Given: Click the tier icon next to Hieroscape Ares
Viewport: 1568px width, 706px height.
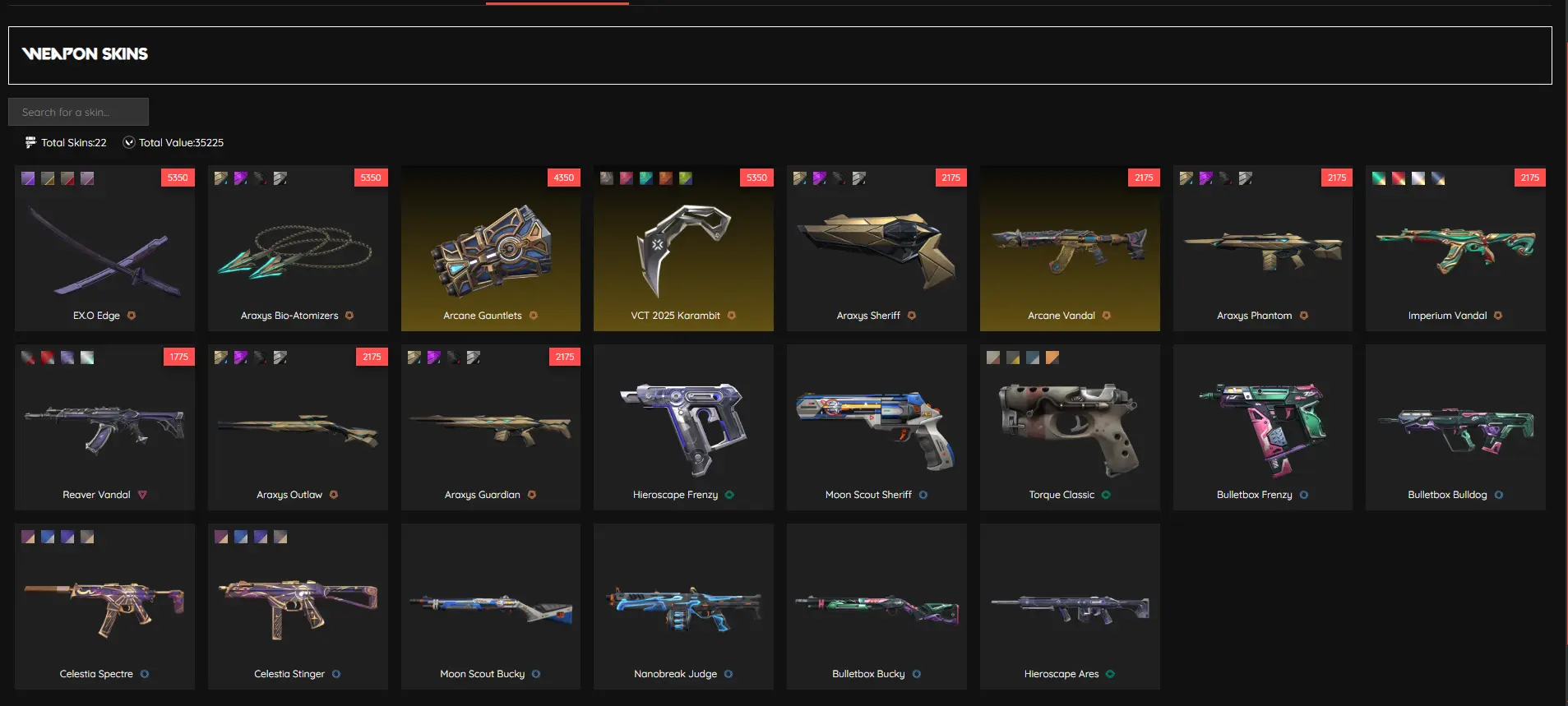Looking at the screenshot, I should [1110, 674].
